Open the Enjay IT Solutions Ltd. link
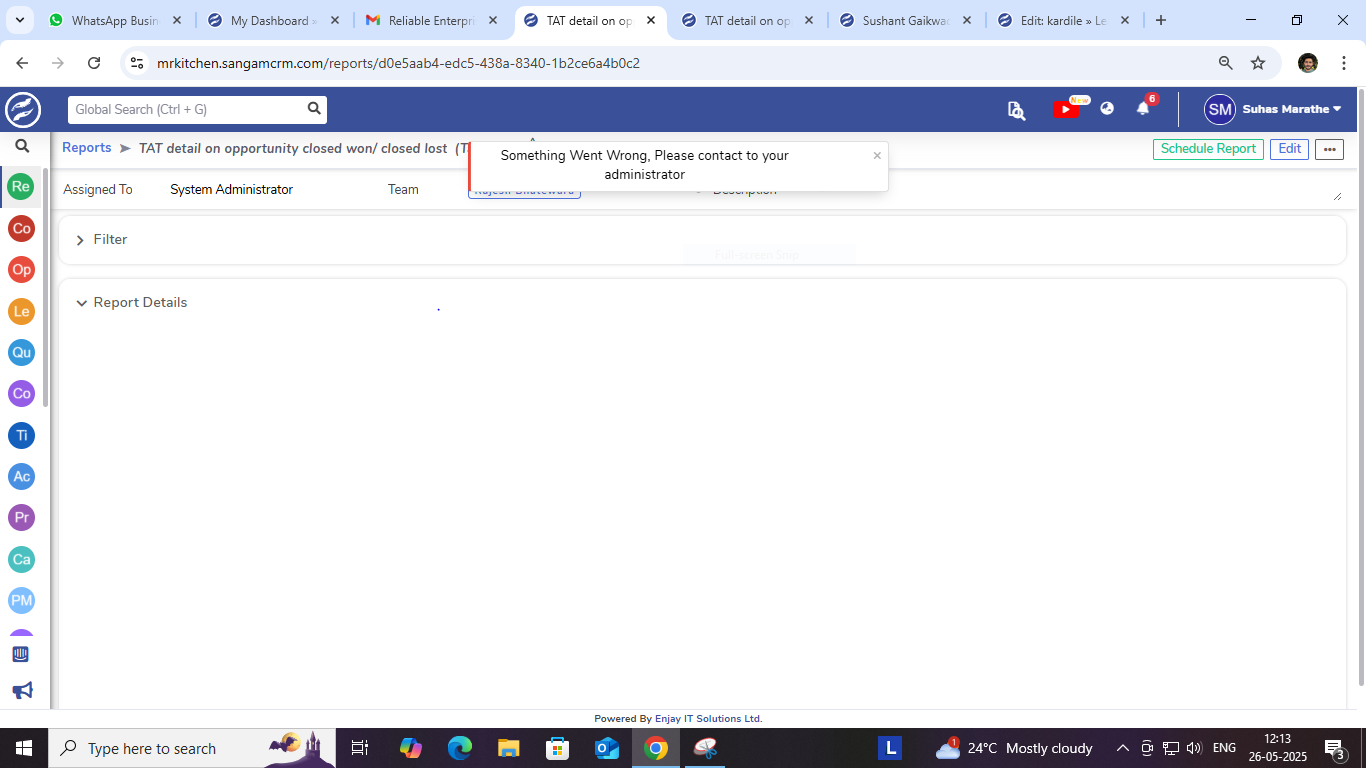Screen dimensions: 1366x768 pyautogui.click(x=708, y=718)
